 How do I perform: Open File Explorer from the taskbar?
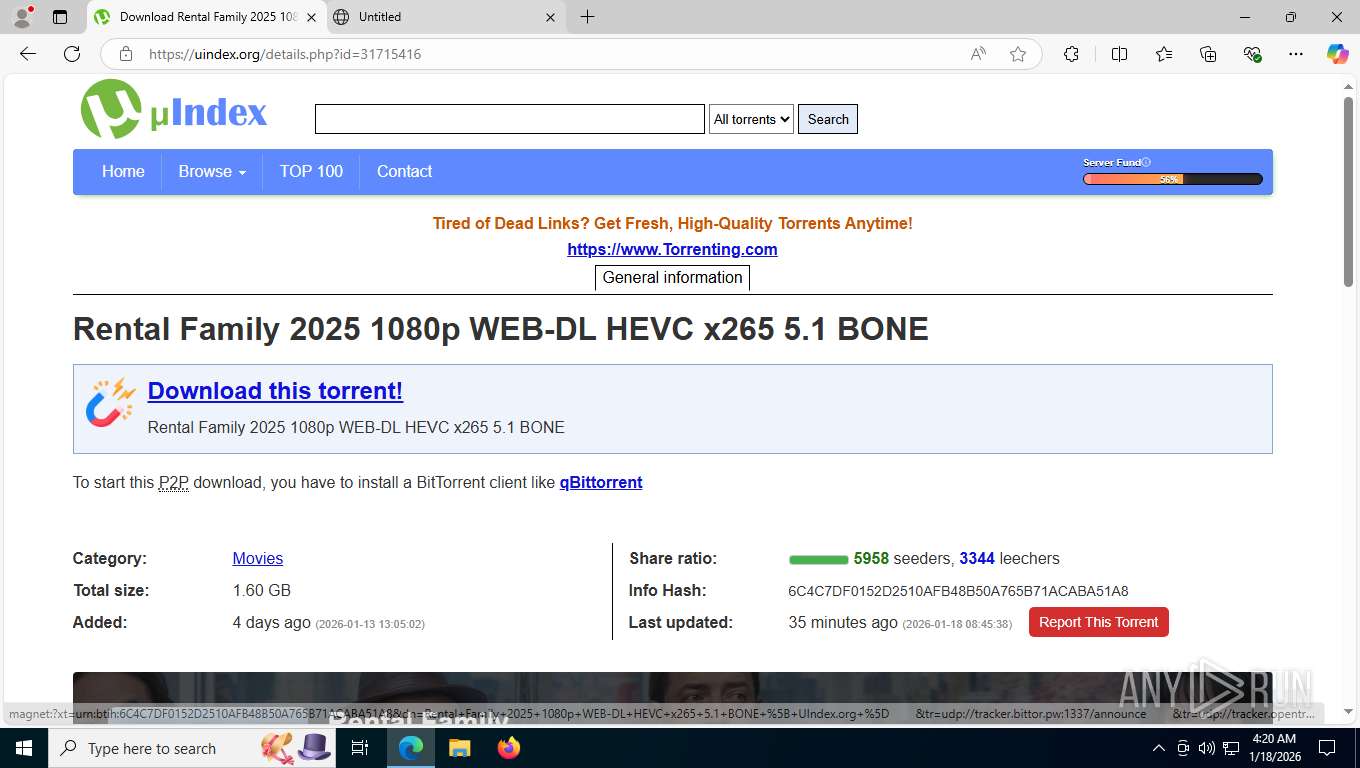(459, 748)
